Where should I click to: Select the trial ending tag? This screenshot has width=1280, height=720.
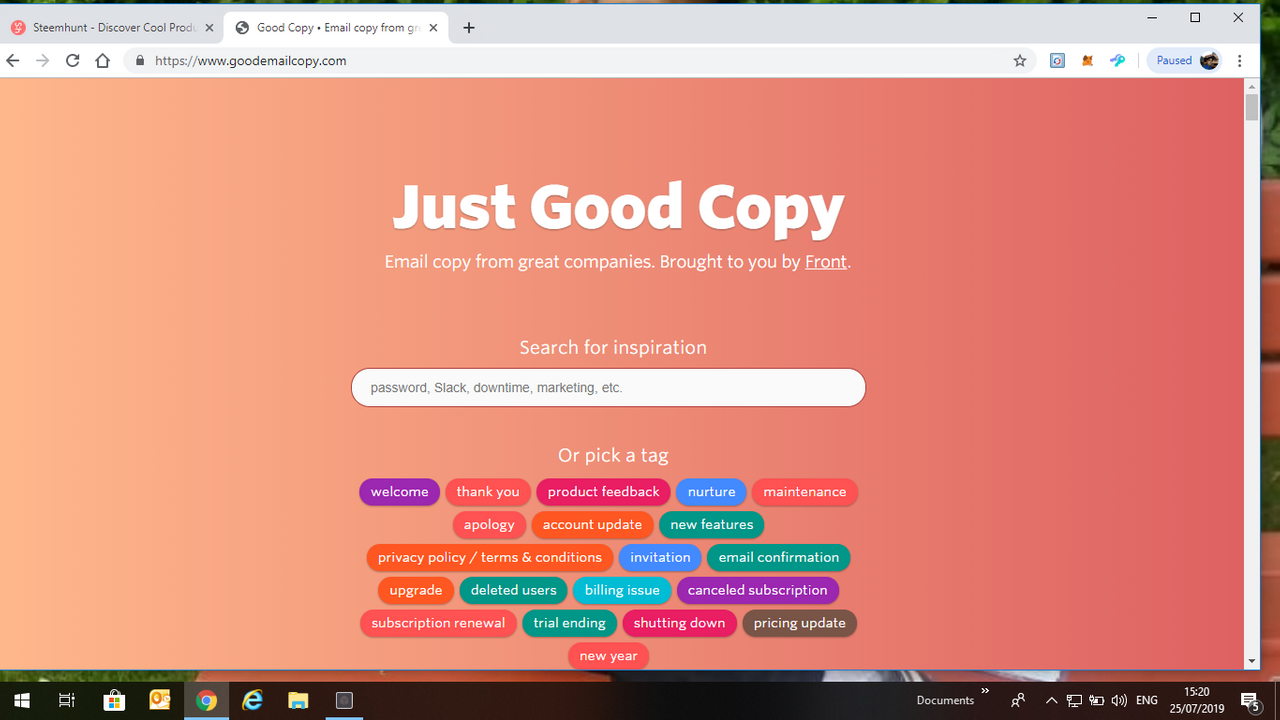[569, 624]
